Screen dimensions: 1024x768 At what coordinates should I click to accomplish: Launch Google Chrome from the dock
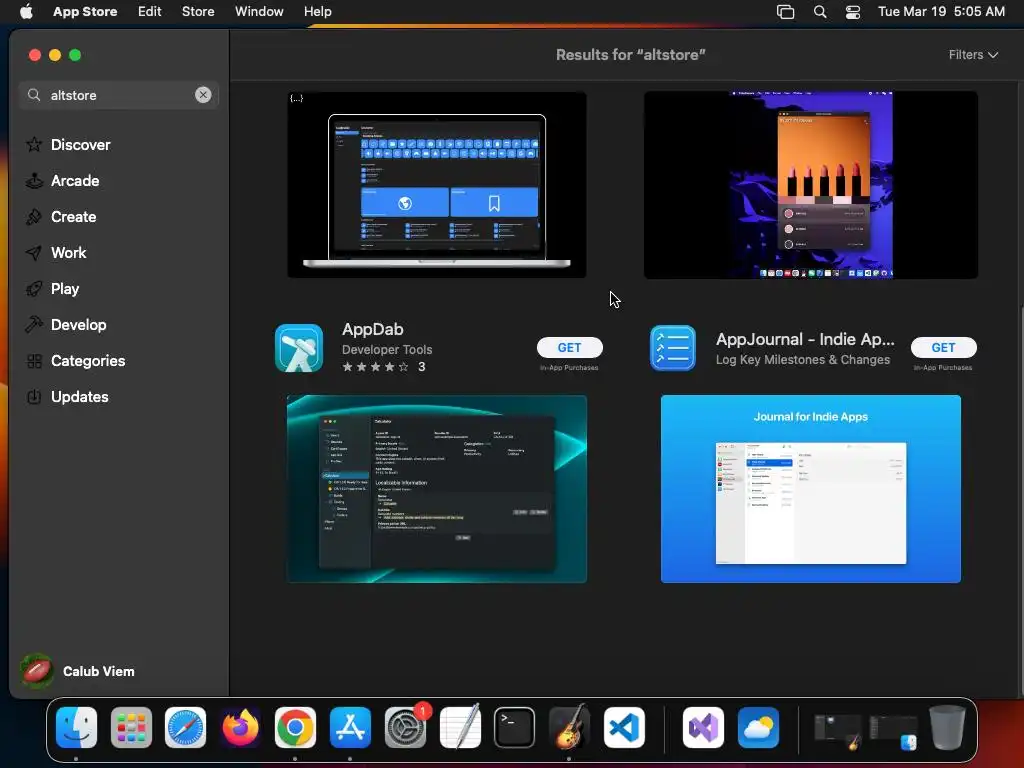295,728
